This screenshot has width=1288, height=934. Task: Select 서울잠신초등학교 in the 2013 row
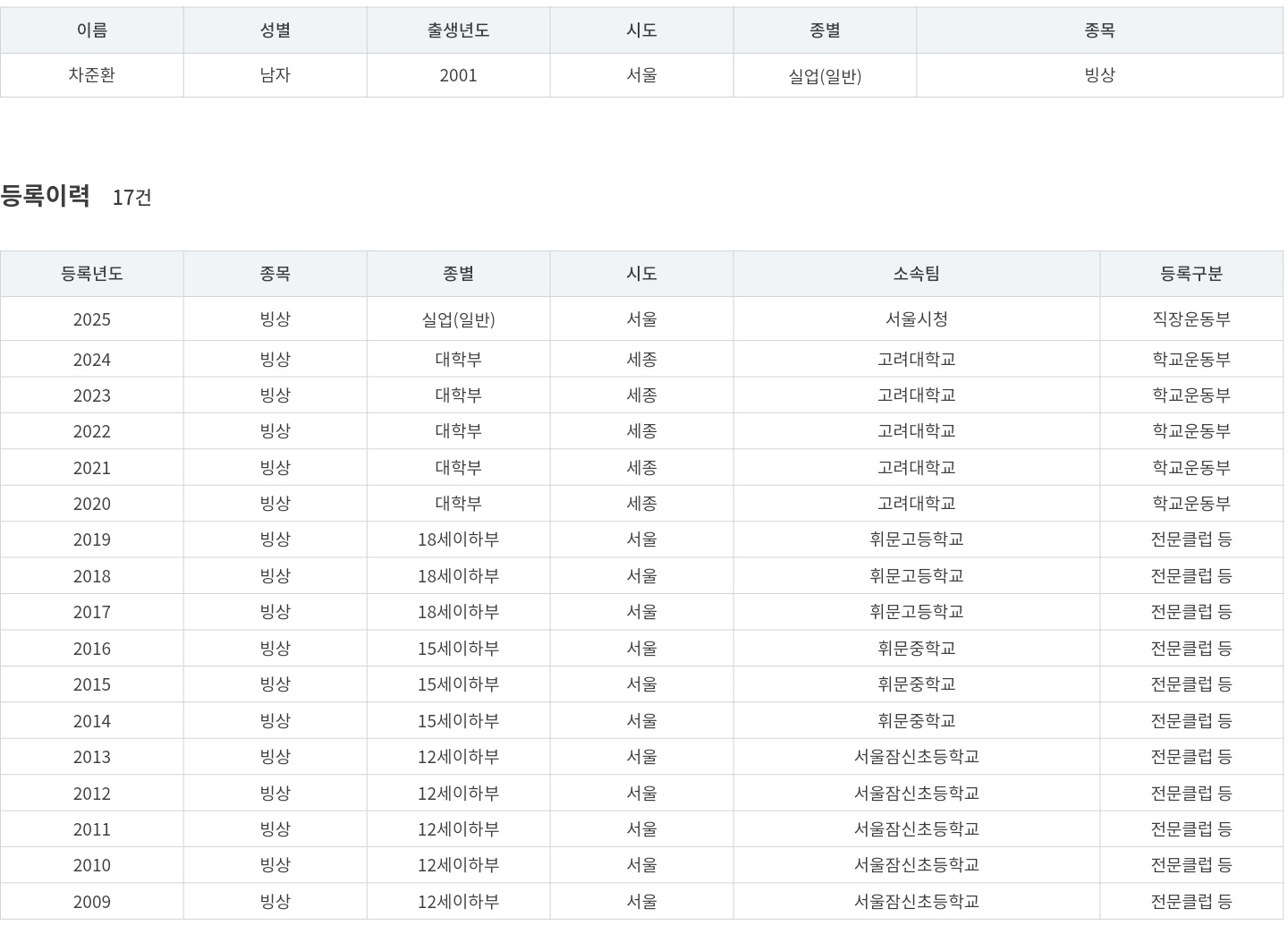(x=916, y=757)
